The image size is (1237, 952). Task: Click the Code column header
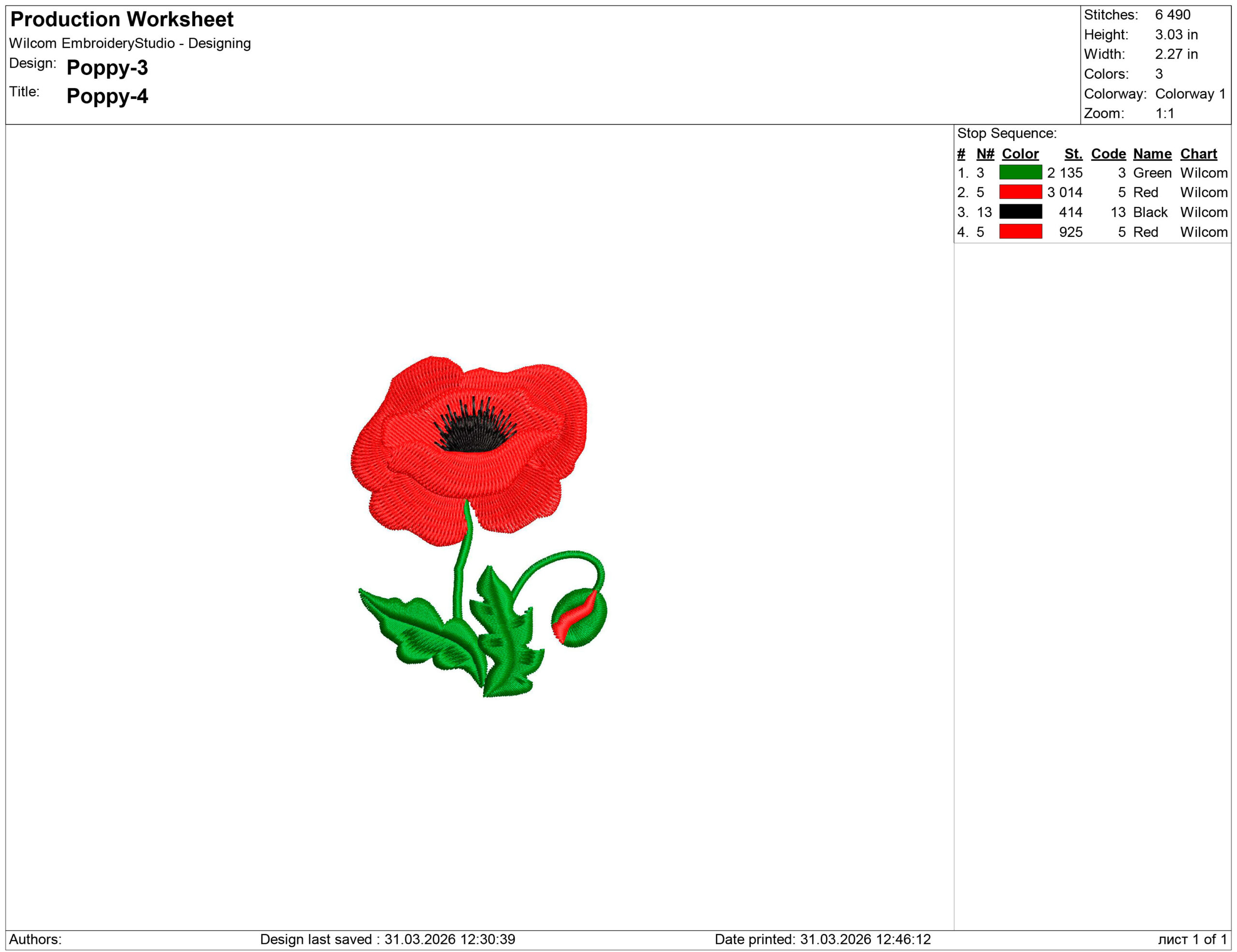tap(1108, 154)
